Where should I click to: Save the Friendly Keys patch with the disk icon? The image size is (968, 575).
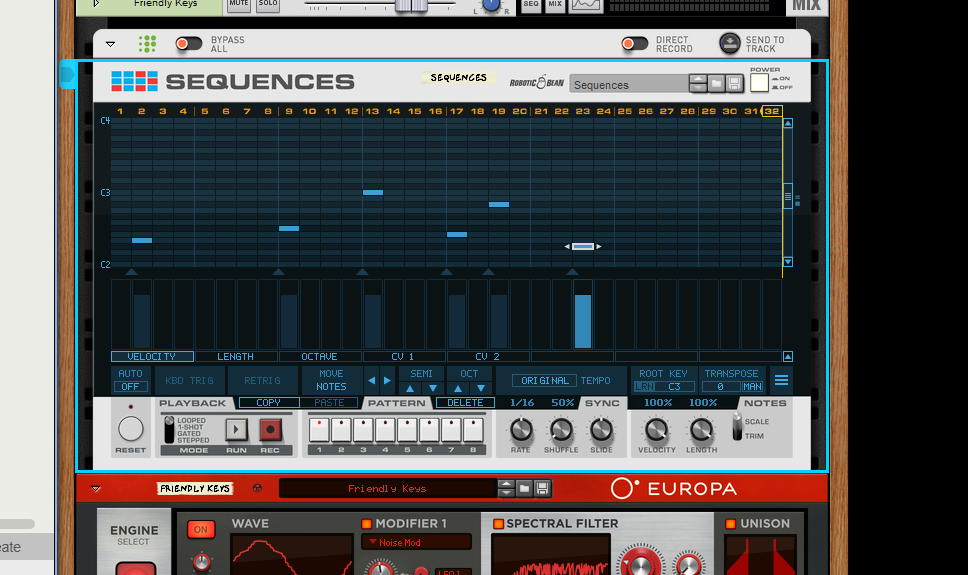(x=542, y=489)
